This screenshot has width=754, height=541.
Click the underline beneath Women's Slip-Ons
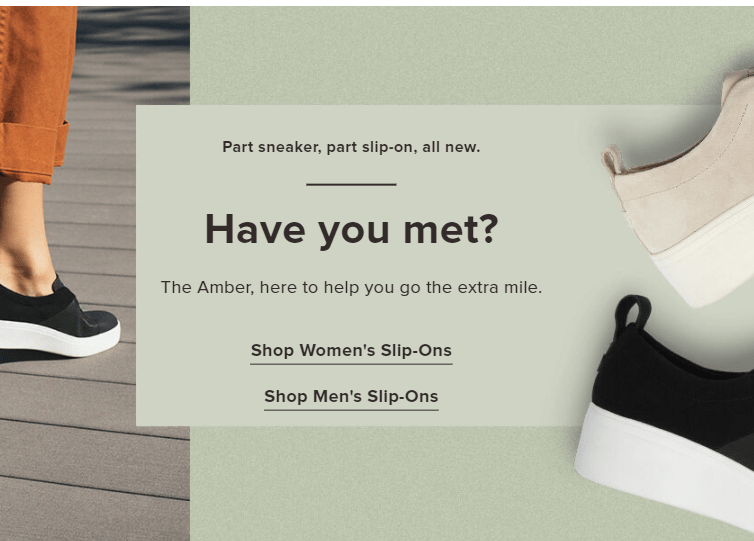click(351, 364)
